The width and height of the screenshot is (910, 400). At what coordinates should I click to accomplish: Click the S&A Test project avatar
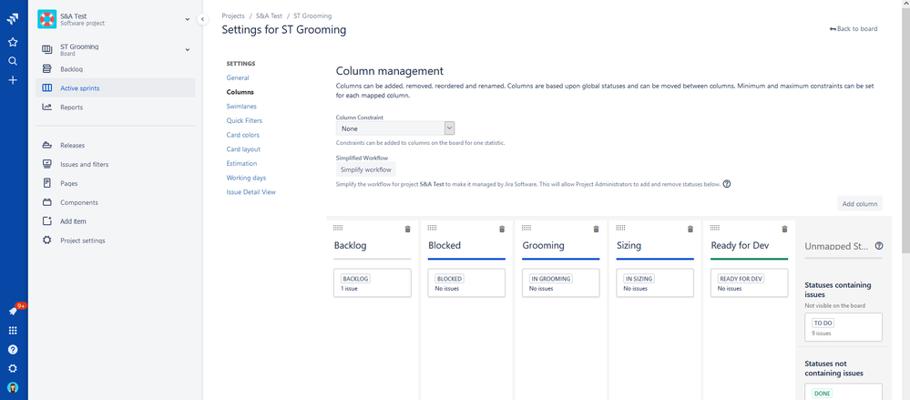pyautogui.click(x=47, y=19)
